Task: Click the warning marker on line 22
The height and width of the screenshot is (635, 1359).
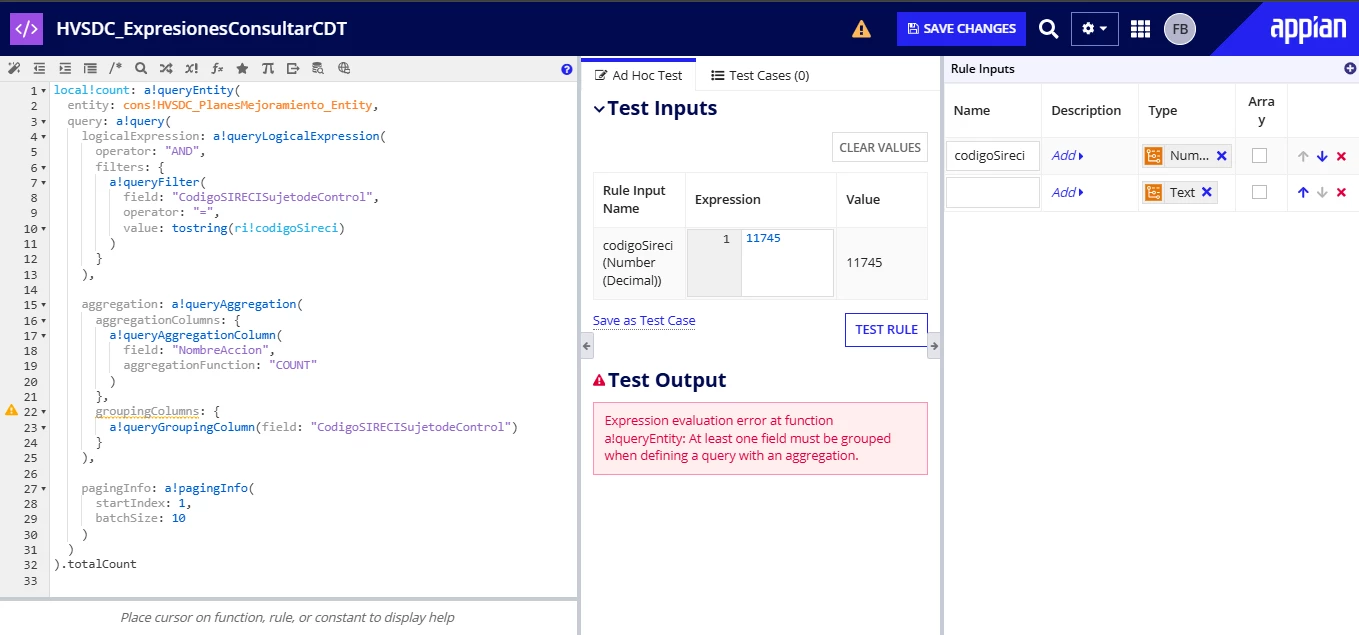Action: pyautogui.click(x=12, y=410)
